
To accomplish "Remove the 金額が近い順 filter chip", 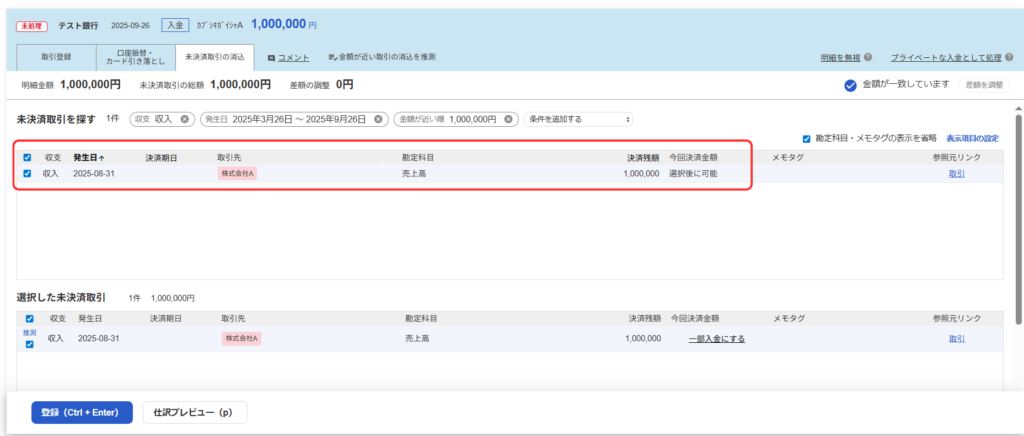I will click(x=509, y=119).
